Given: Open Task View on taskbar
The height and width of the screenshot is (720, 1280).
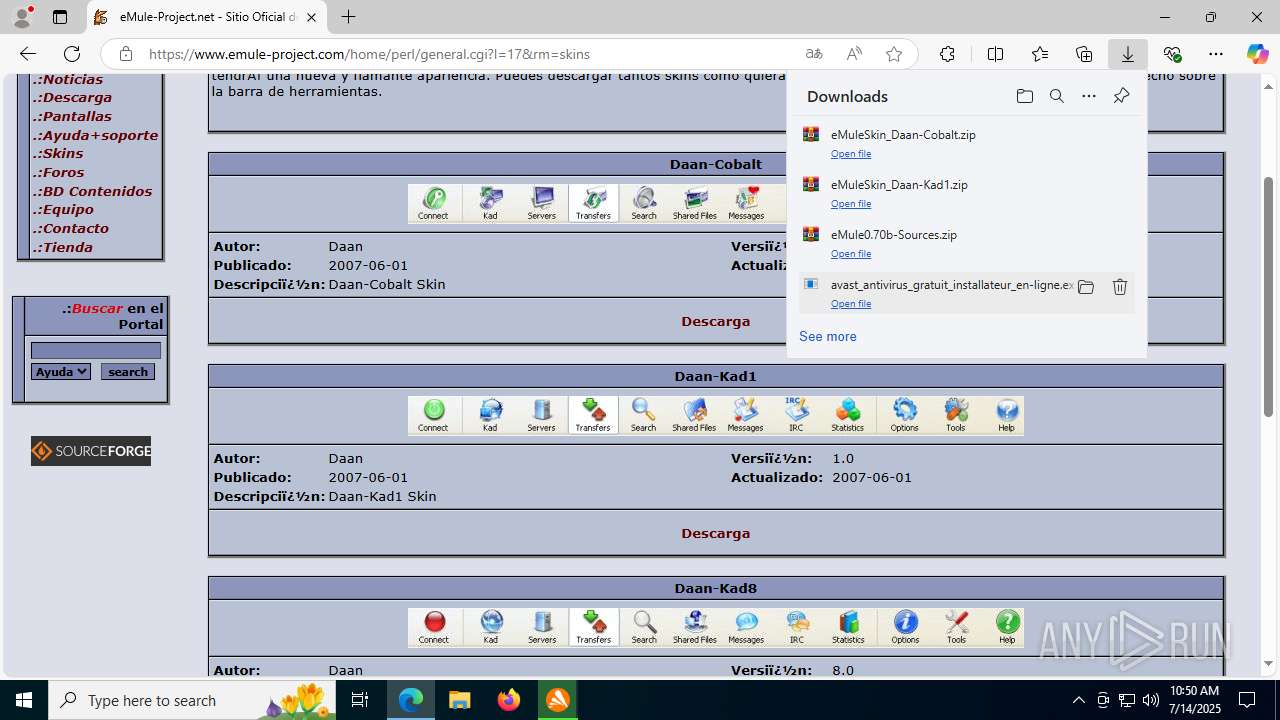Looking at the screenshot, I should click(361, 700).
